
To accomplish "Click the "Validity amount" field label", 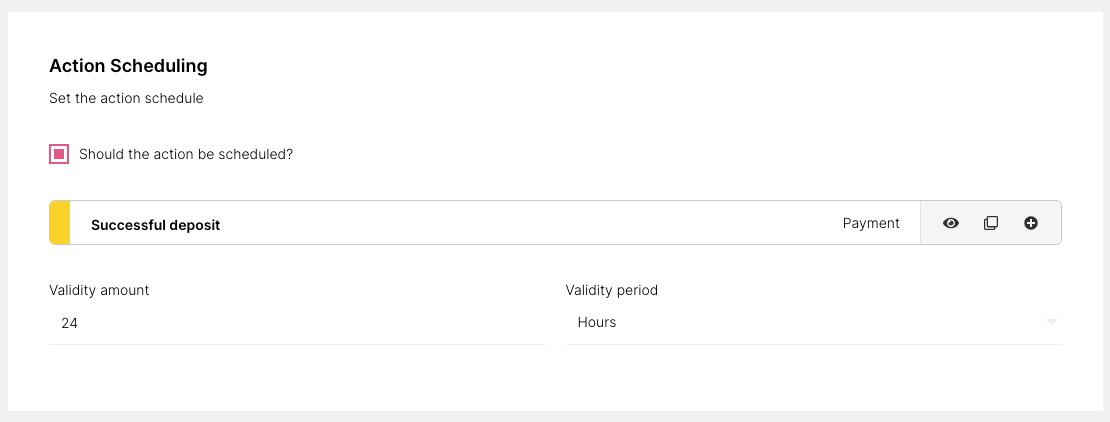I will [x=99, y=290].
